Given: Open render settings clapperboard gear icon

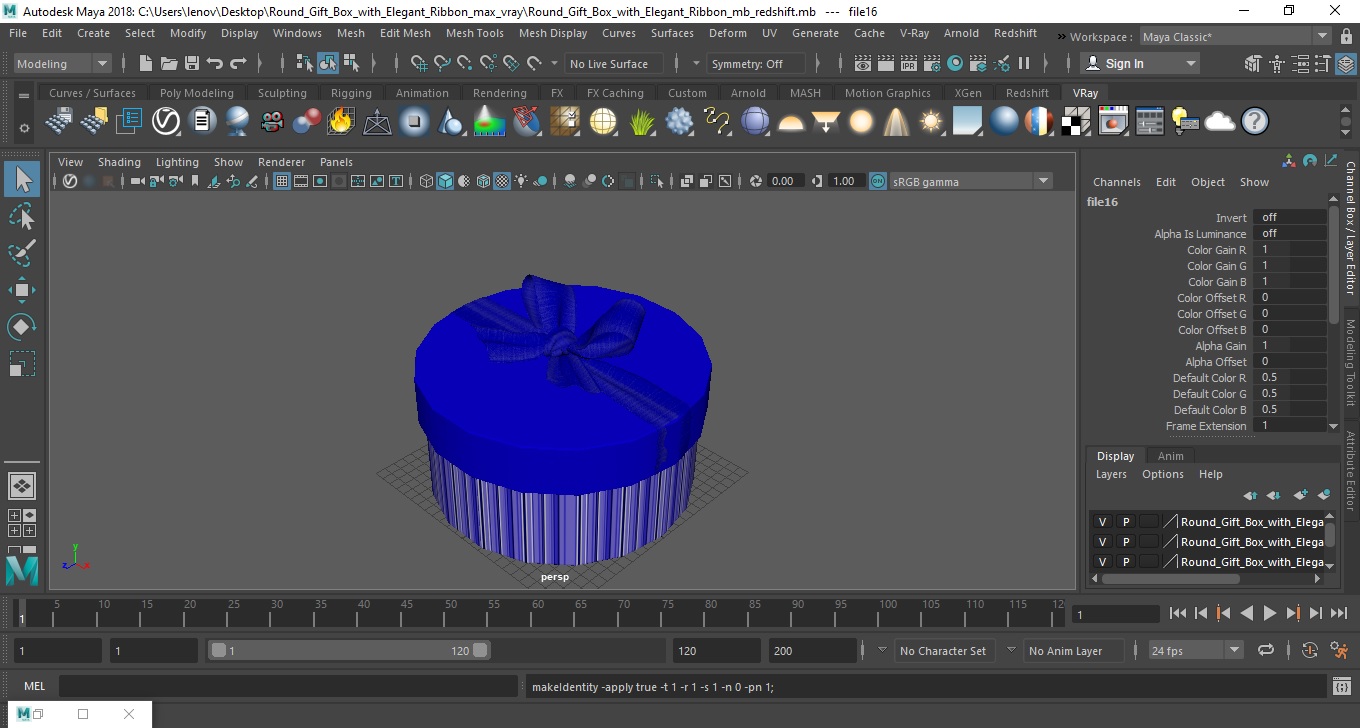Looking at the screenshot, I should [932, 63].
